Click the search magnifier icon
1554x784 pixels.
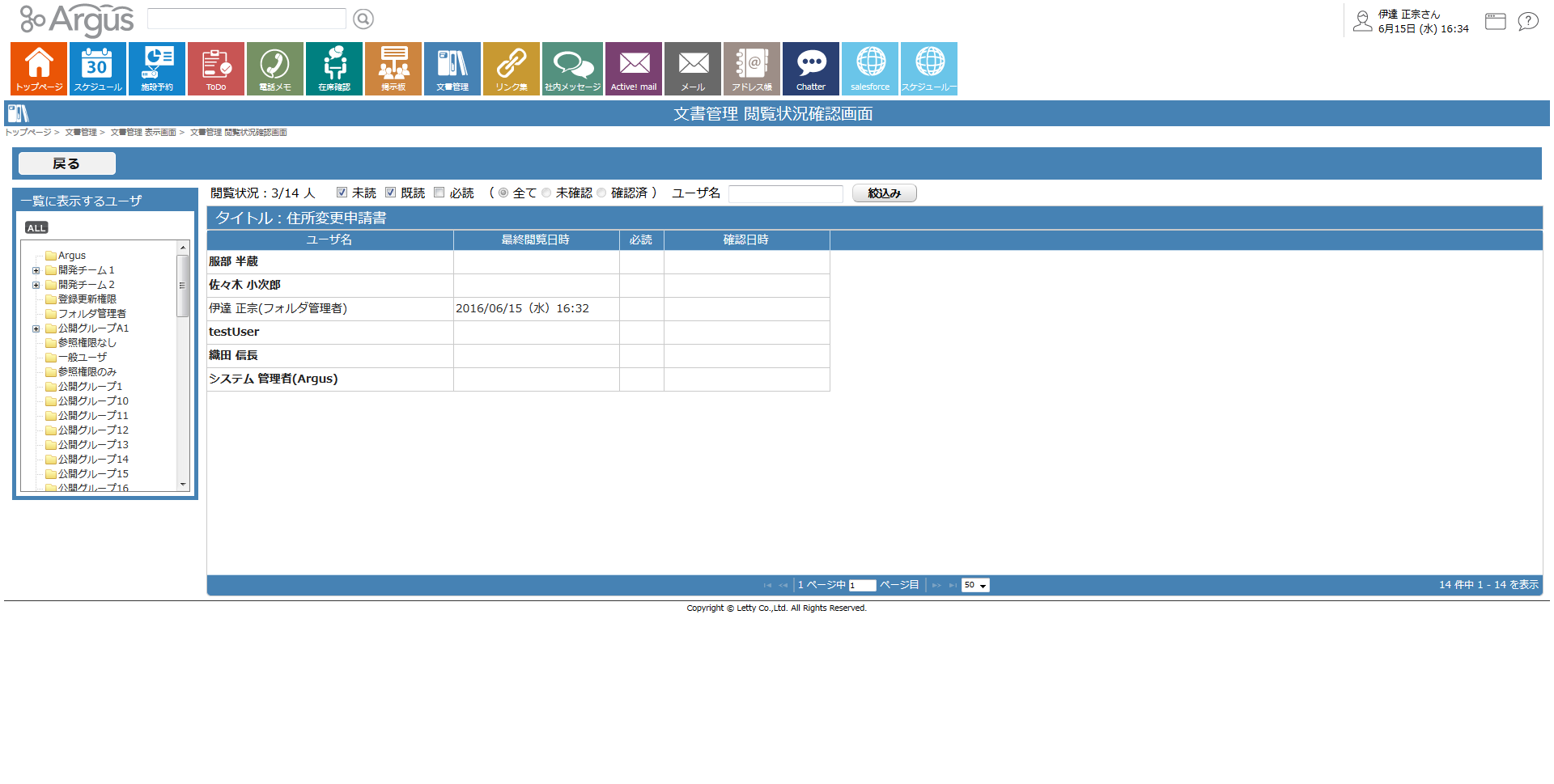(363, 19)
